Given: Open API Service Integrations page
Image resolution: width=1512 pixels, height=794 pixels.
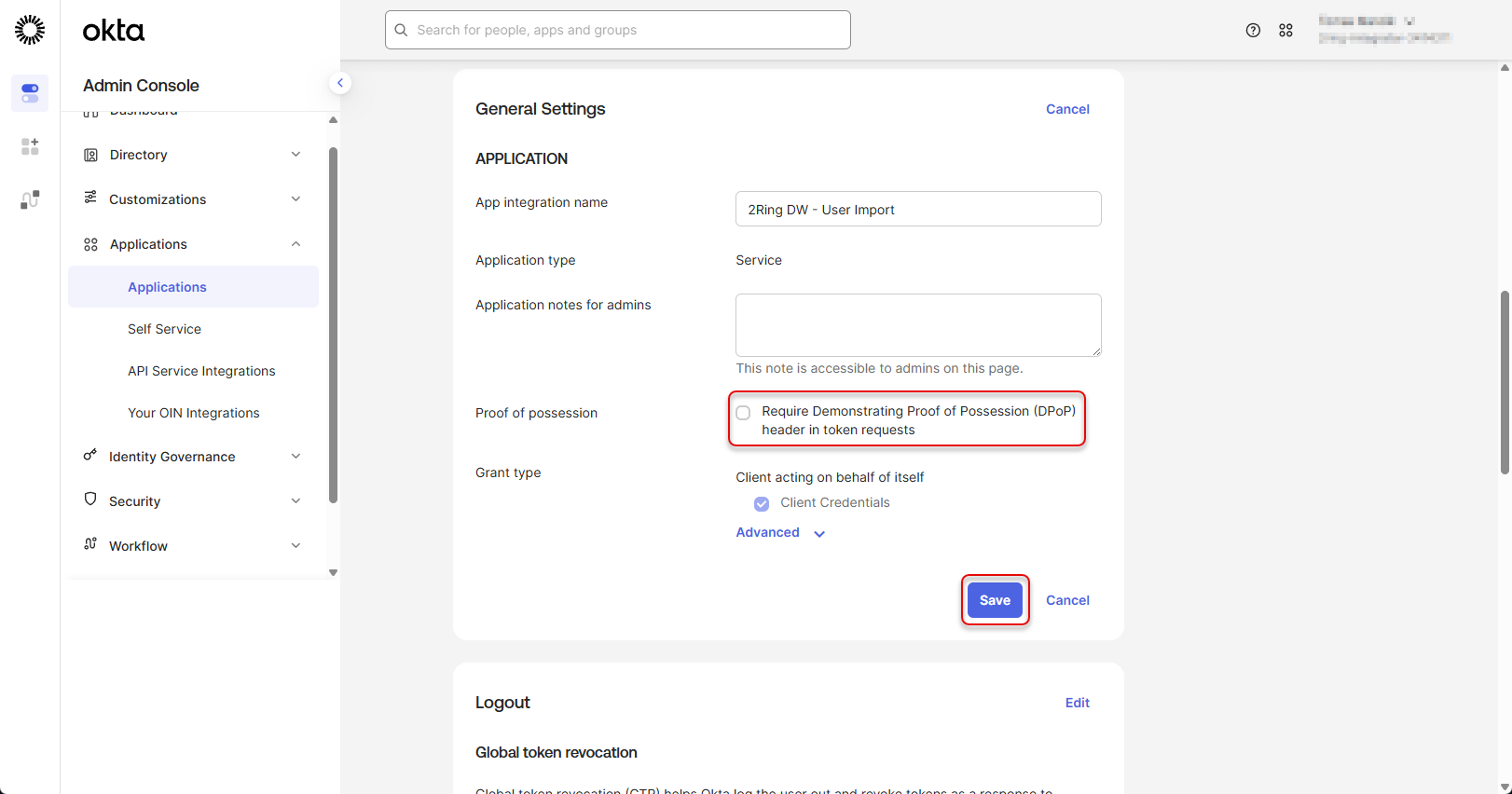Looking at the screenshot, I should click(x=201, y=371).
